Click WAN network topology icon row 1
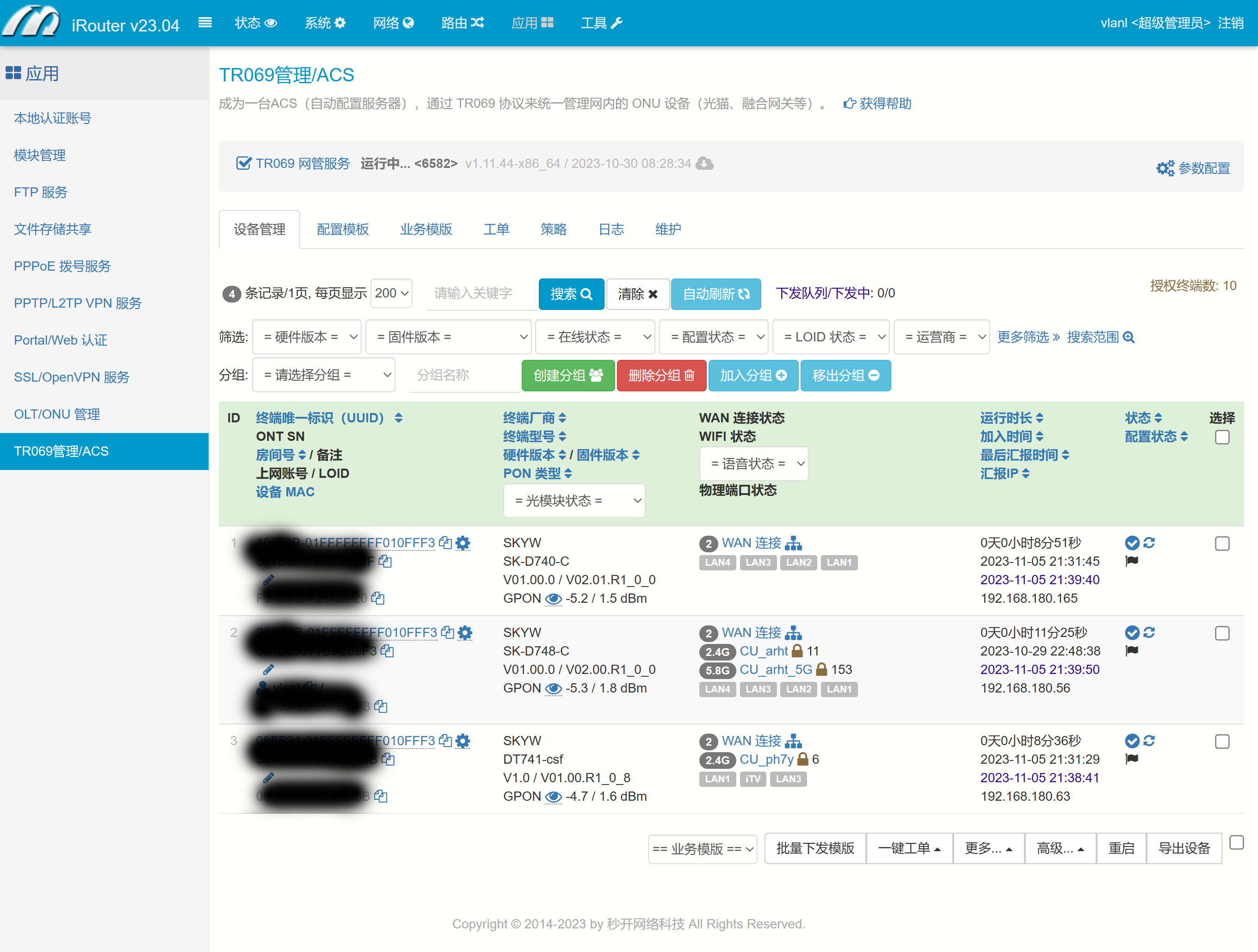This screenshot has width=1258, height=952. [x=793, y=543]
